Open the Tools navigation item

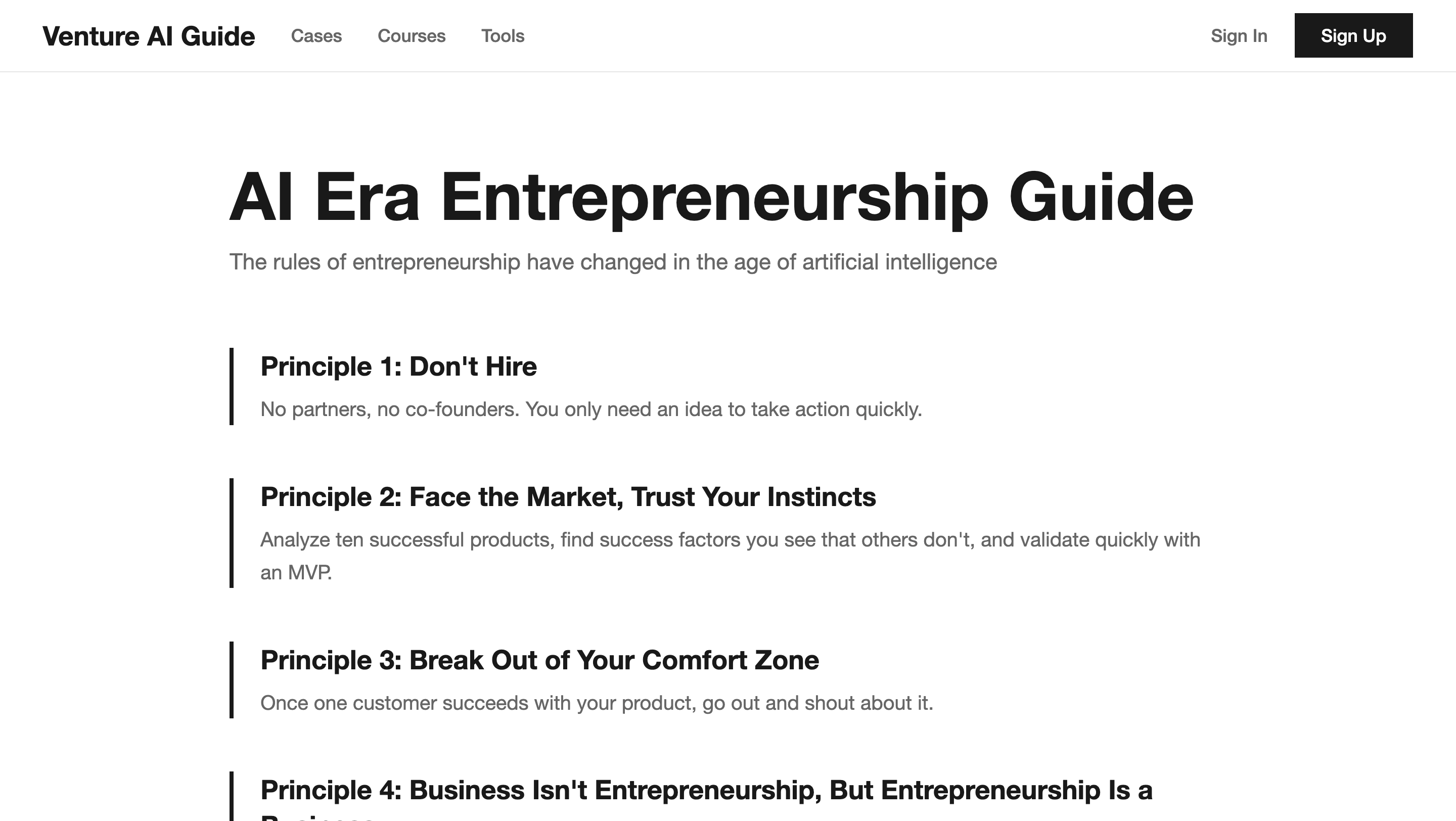503,35
